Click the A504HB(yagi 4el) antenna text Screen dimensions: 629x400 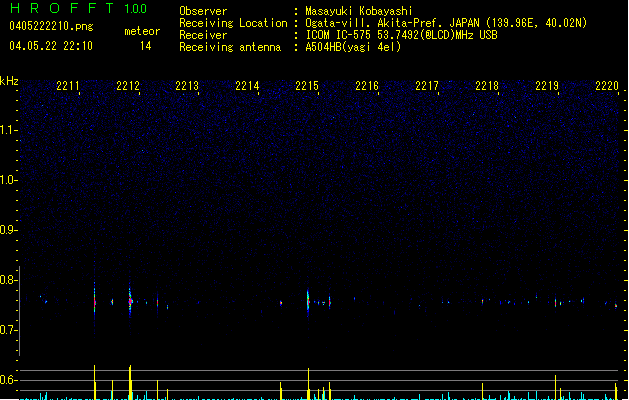[353, 47]
